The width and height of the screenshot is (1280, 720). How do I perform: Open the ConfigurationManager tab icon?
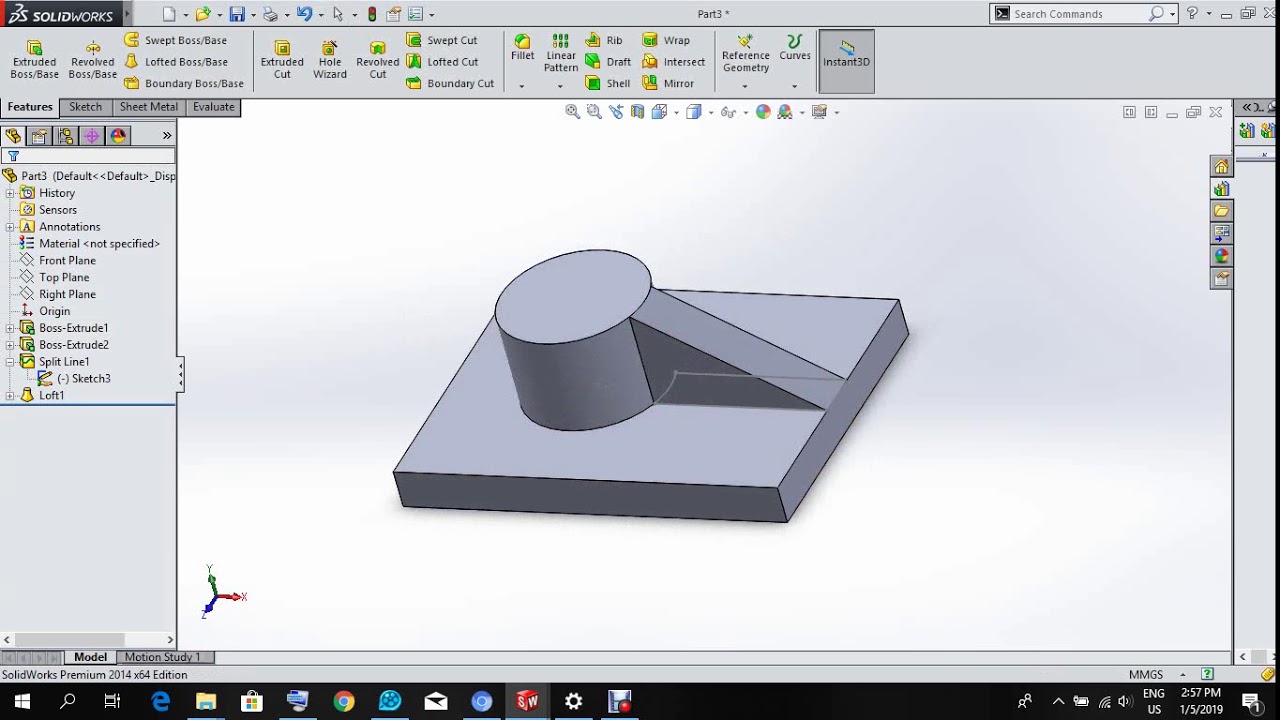click(x=65, y=136)
